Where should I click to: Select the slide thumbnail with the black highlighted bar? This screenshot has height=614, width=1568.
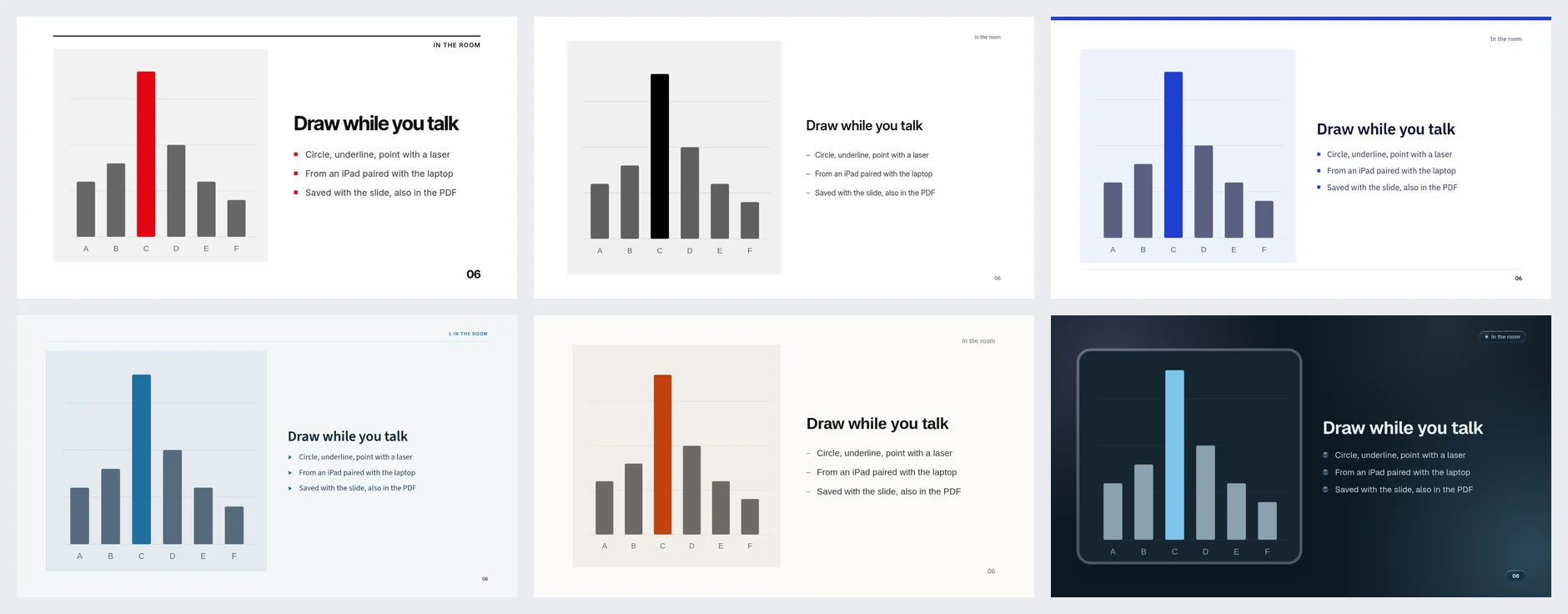[x=784, y=158]
